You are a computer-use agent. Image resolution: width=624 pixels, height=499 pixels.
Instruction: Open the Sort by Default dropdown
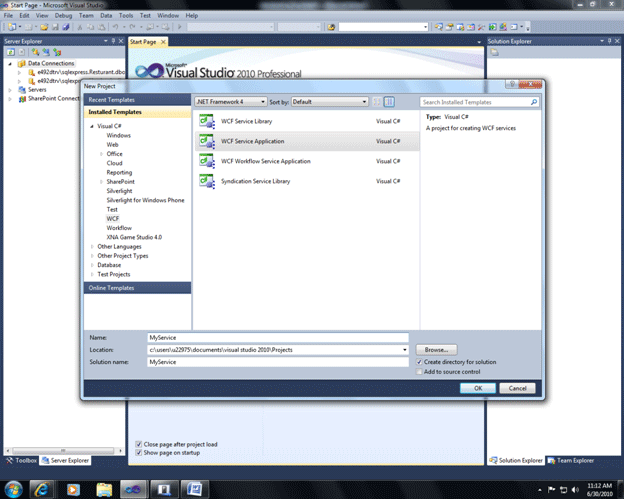coord(330,102)
